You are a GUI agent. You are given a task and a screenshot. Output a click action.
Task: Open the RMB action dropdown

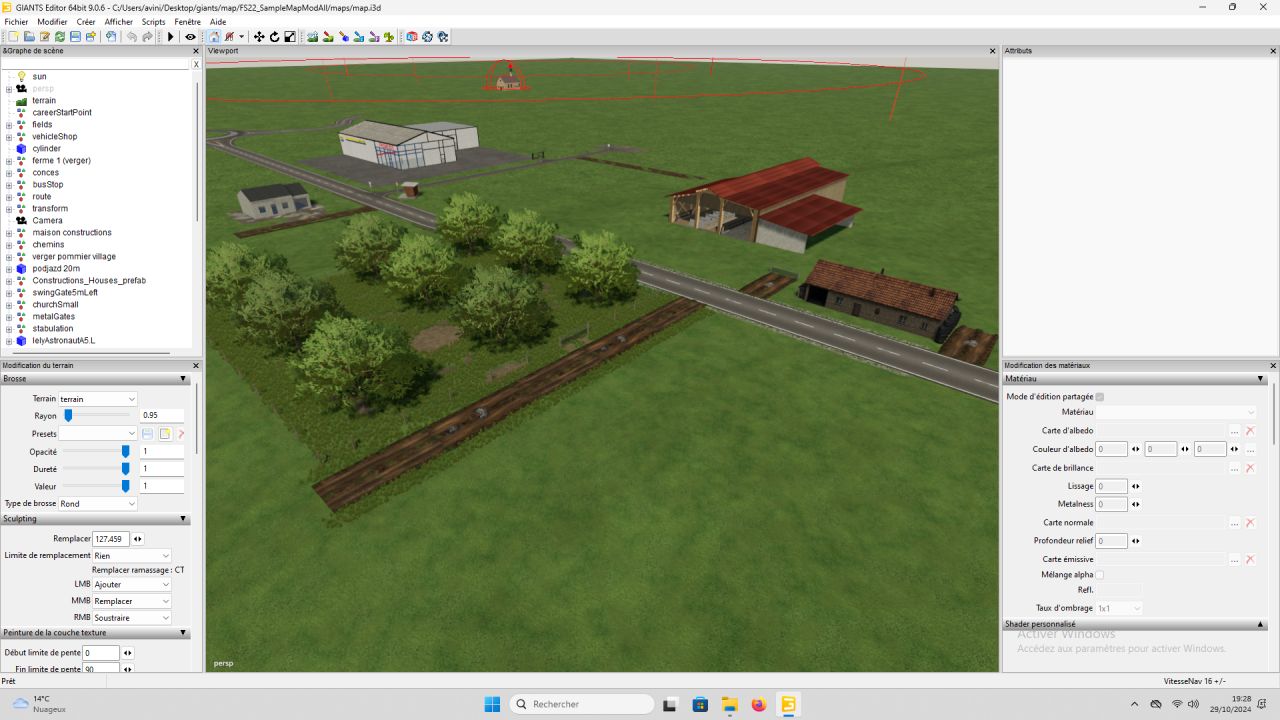[x=132, y=618]
